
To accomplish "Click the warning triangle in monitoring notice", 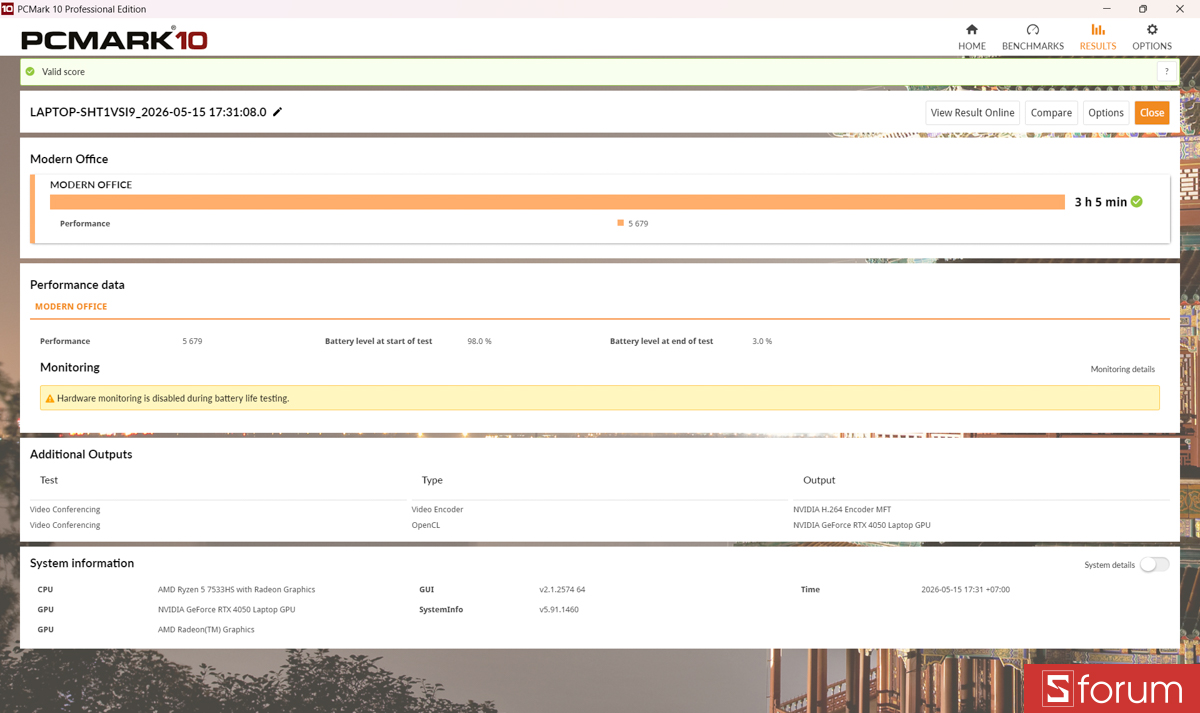I will click(50, 398).
